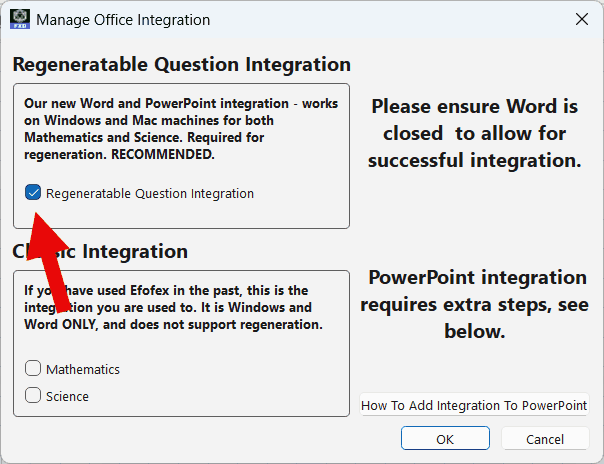Click the 'Mathematics' label text

coord(82,369)
